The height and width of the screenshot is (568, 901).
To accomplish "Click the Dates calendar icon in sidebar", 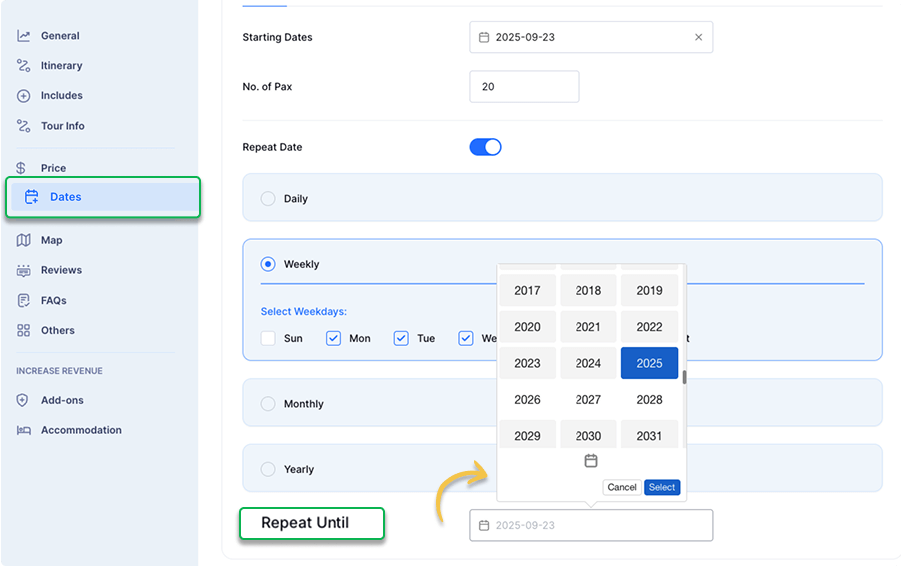I will point(32,197).
